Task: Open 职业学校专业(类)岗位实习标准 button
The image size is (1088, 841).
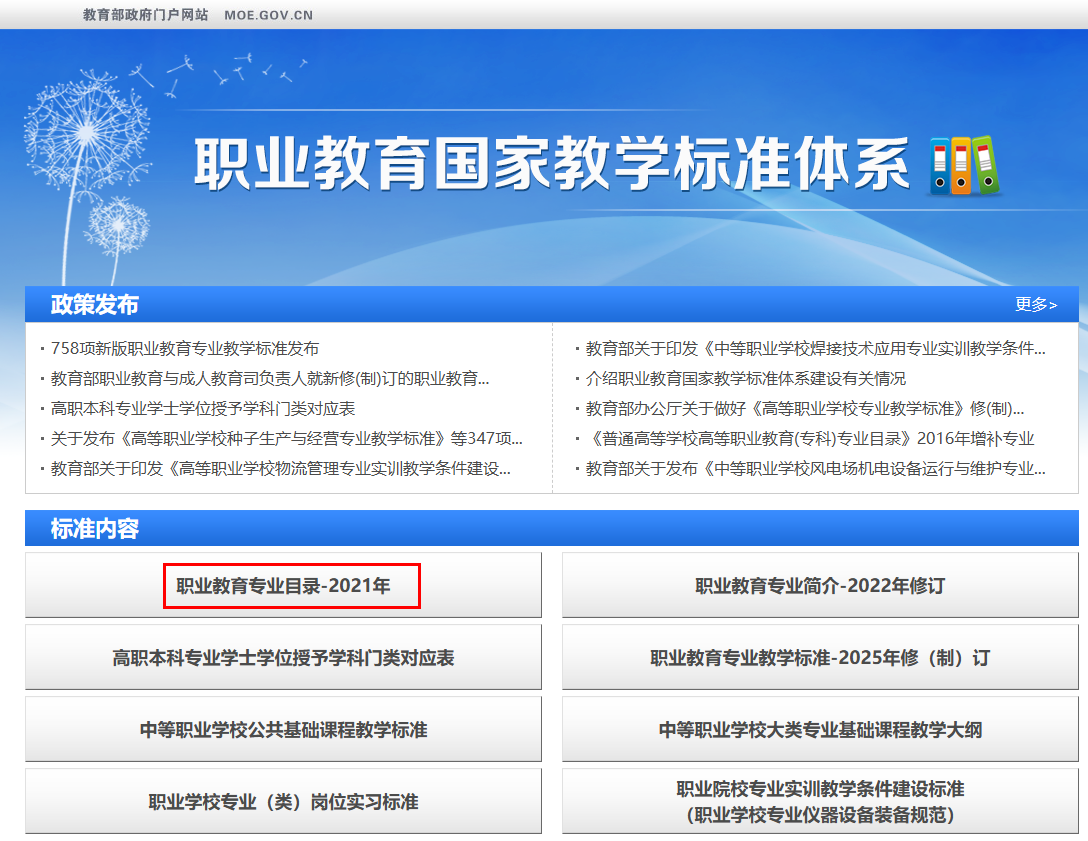Action: click(x=284, y=802)
